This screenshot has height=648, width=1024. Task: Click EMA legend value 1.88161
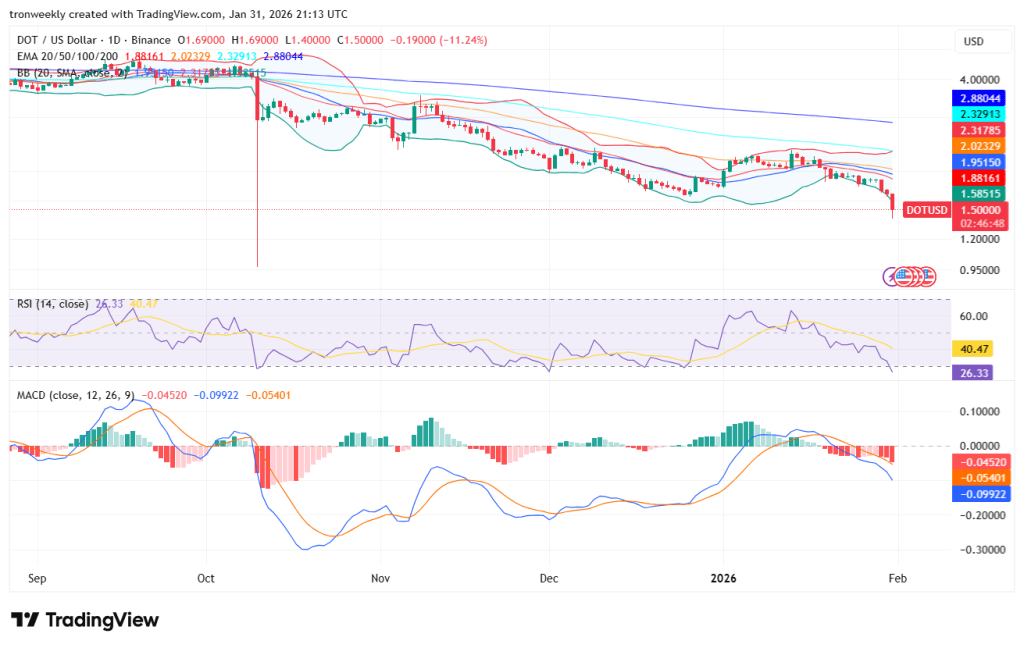point(144,56)
